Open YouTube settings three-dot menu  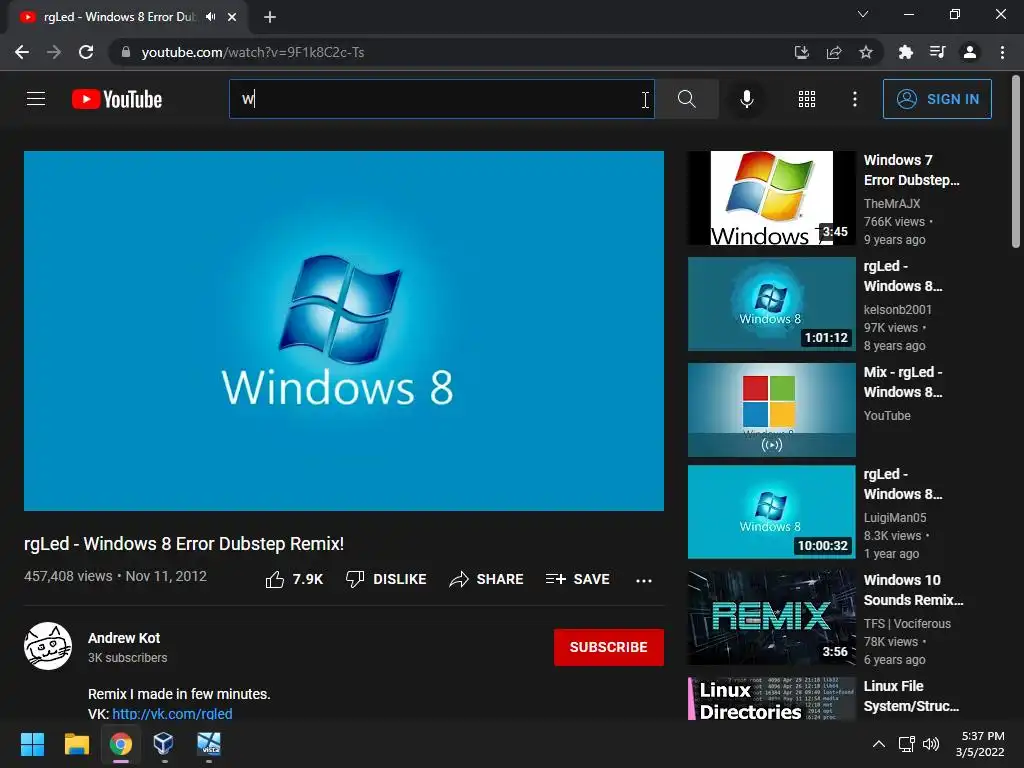coord(855,99)
